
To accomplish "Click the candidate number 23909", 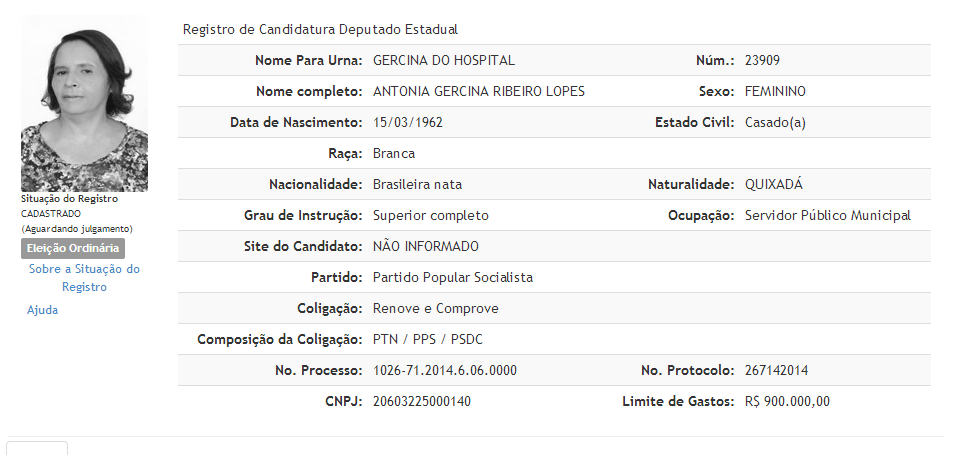I will click(763, 61).
